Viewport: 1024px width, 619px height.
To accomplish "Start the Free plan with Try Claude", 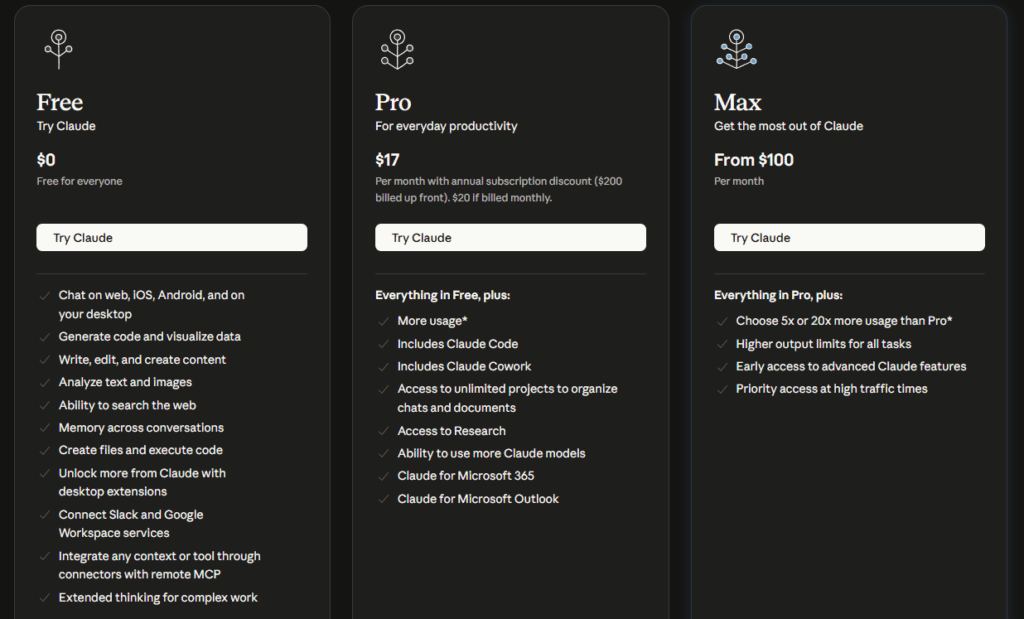I will tap(172, 238).
